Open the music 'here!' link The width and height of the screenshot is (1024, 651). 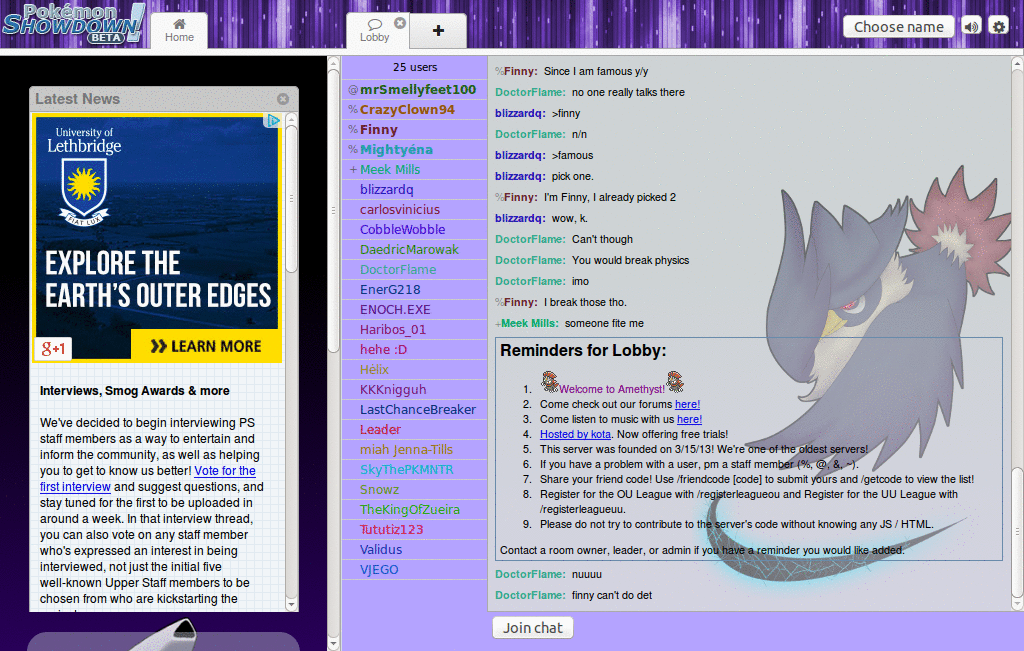(689, 419)
